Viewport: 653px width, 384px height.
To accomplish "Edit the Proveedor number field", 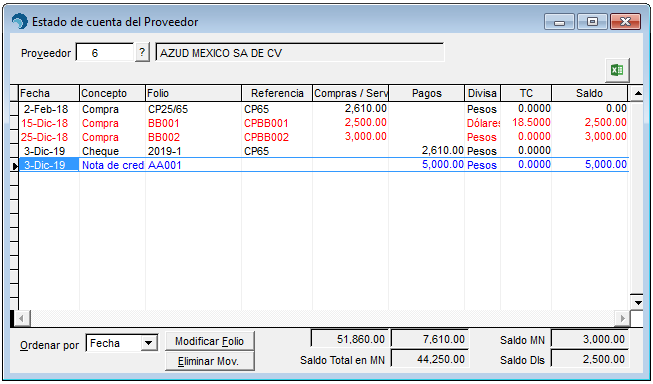I will pyautogui.click(x=105, y=53).
